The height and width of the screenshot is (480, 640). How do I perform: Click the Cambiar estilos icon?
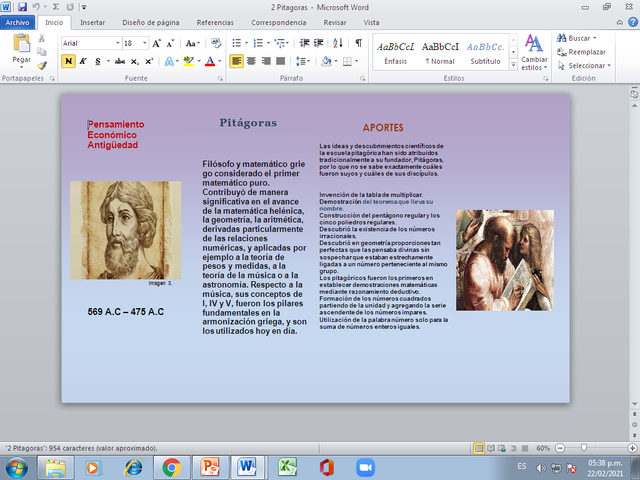[534, 43]
